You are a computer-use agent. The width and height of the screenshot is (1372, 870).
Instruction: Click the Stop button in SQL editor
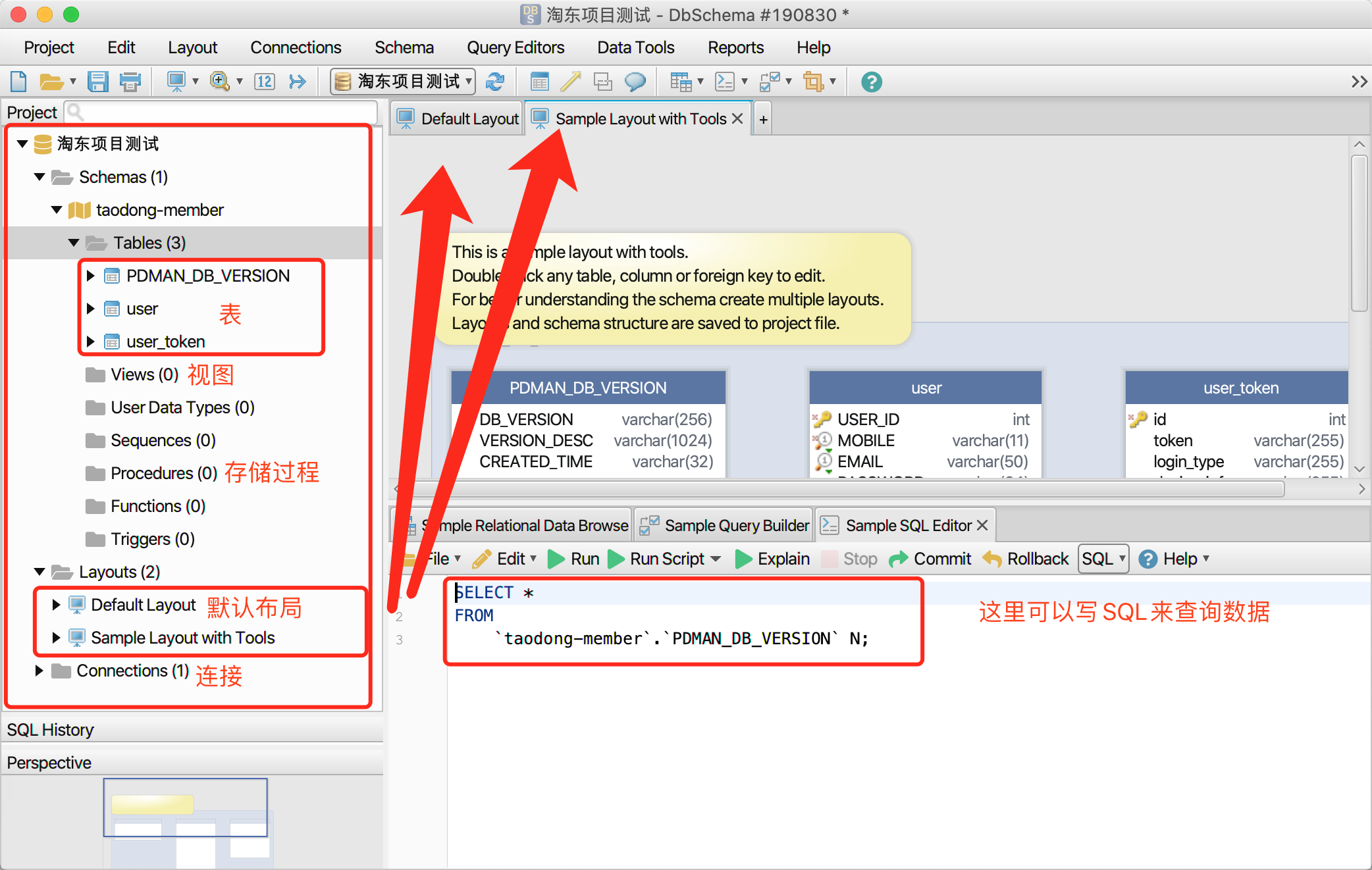click(x=850, y=559)
